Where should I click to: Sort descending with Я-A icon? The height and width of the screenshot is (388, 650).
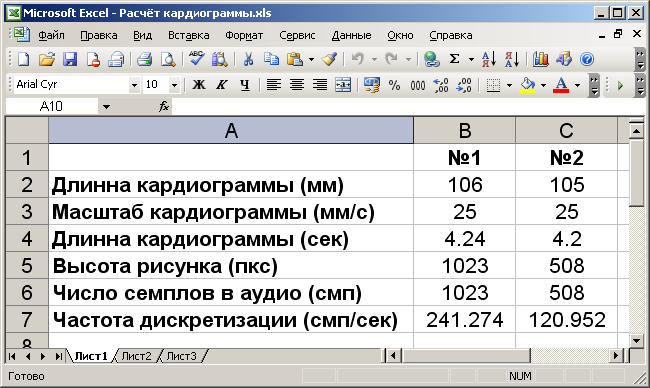pyautogui.click(x=512, y=59)
